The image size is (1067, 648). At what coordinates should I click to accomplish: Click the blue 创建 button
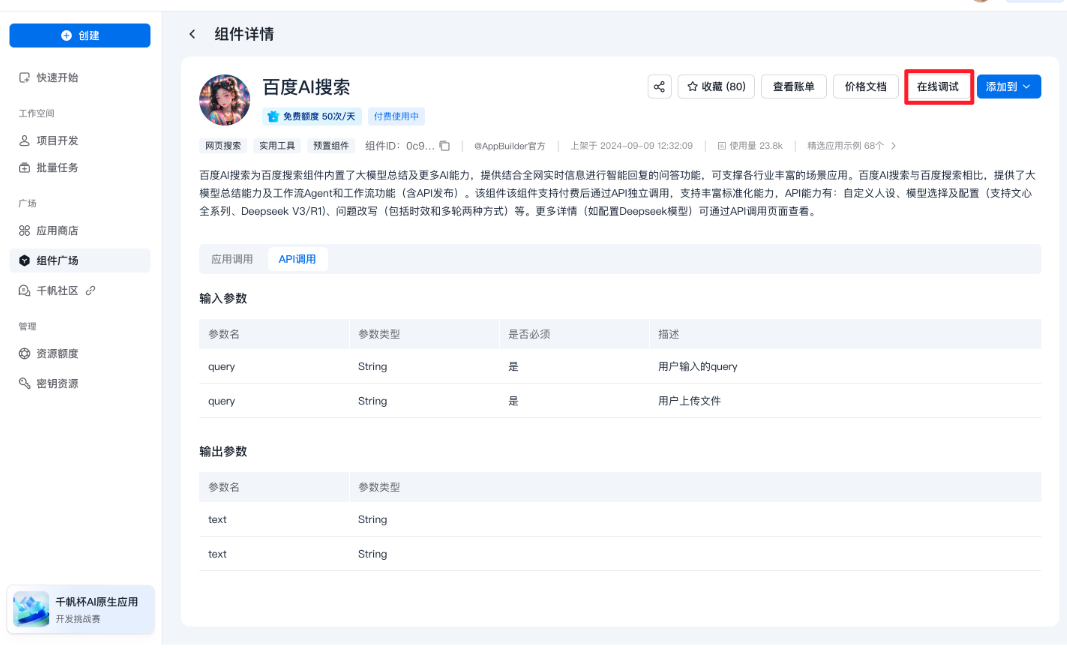click(80, 35)
